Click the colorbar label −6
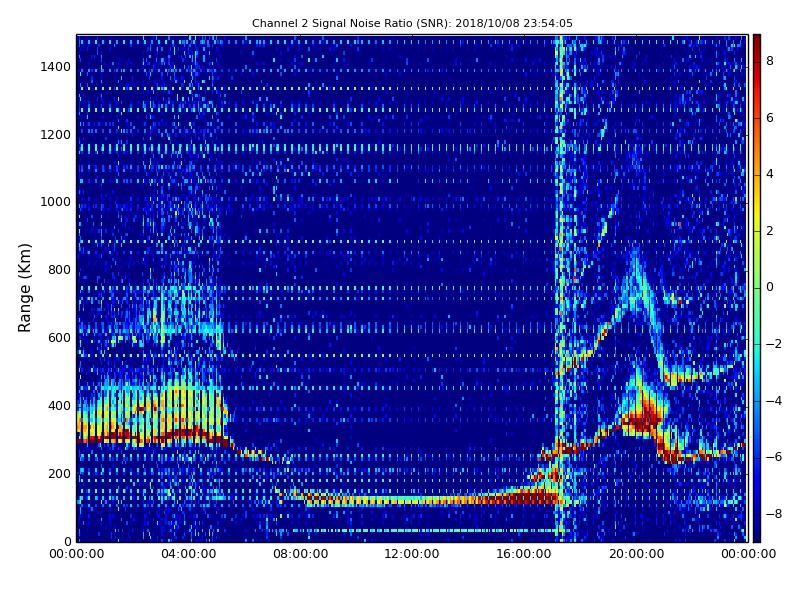The width and height of the screenshot is (800, 600). [x=774, y=457]
